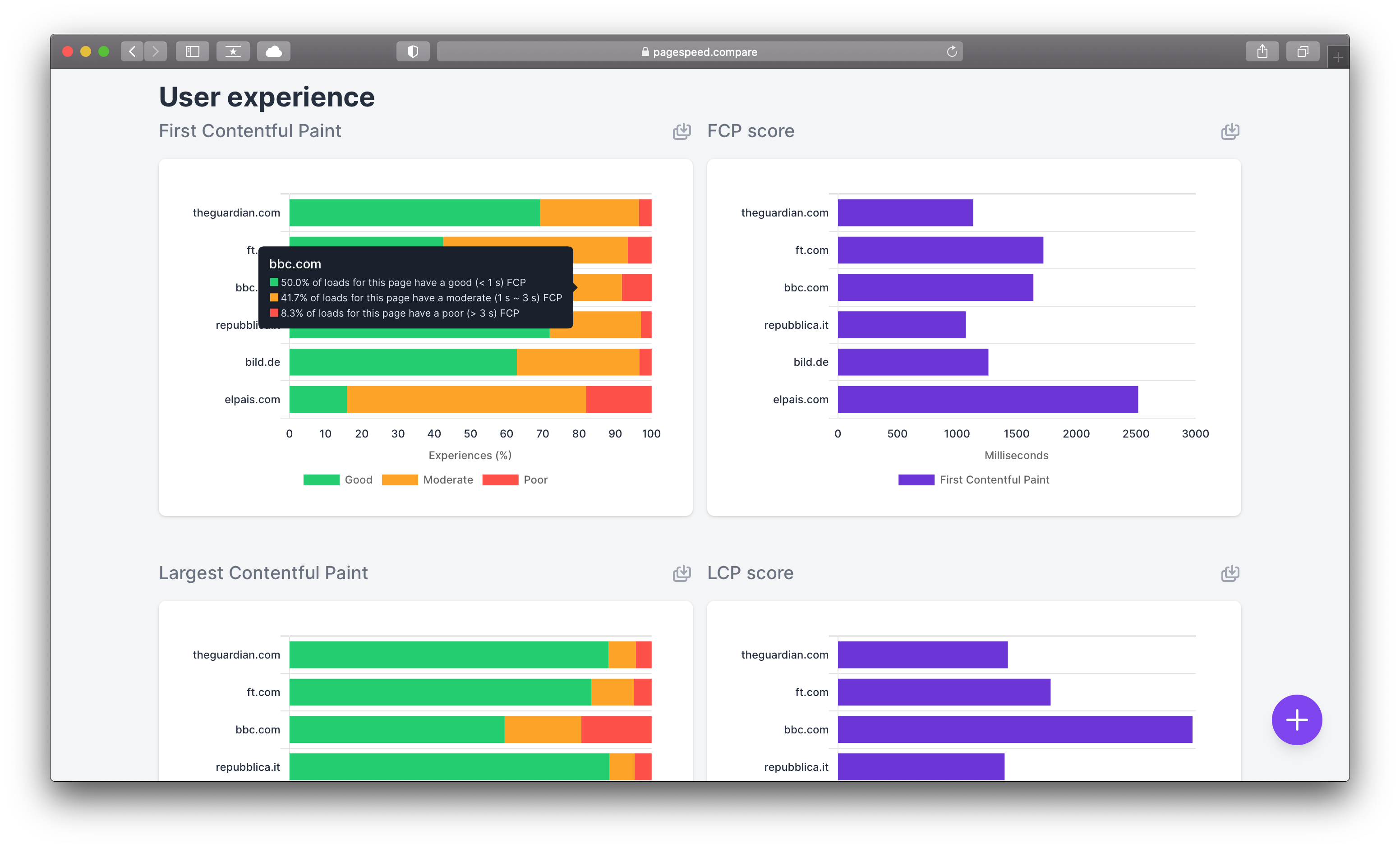This screenshot has width=1400, height=848.
Task: Open the Safari share sheet
Action: [x=1262, y=51]
